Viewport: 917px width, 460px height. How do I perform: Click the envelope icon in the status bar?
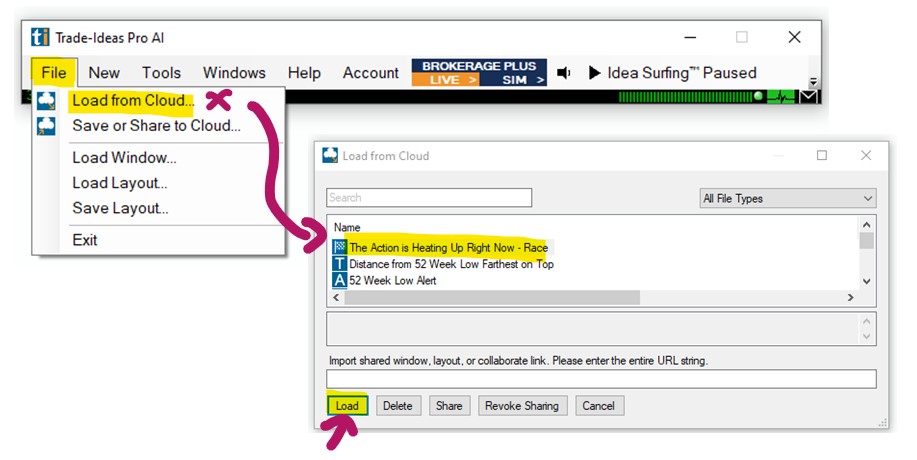coord(809,97)
